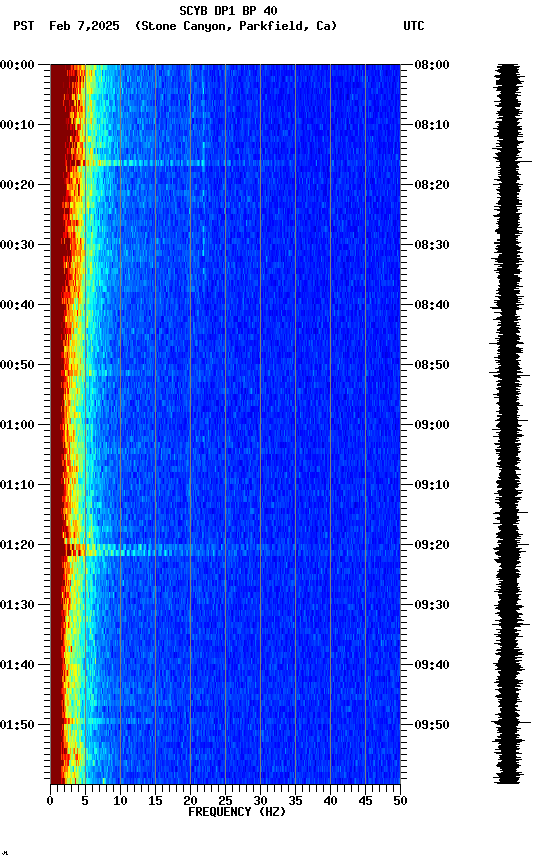Select the PST timezone label

tap(24, 26)
